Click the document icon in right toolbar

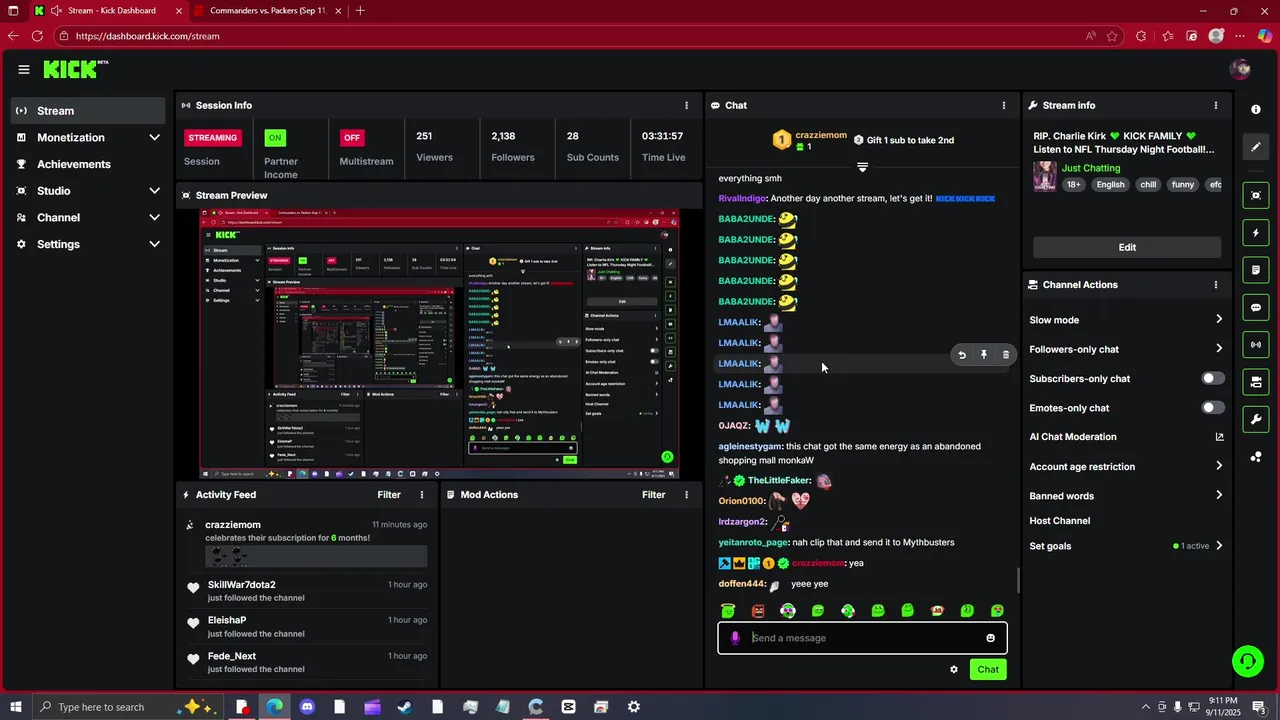pos(1256,270)
